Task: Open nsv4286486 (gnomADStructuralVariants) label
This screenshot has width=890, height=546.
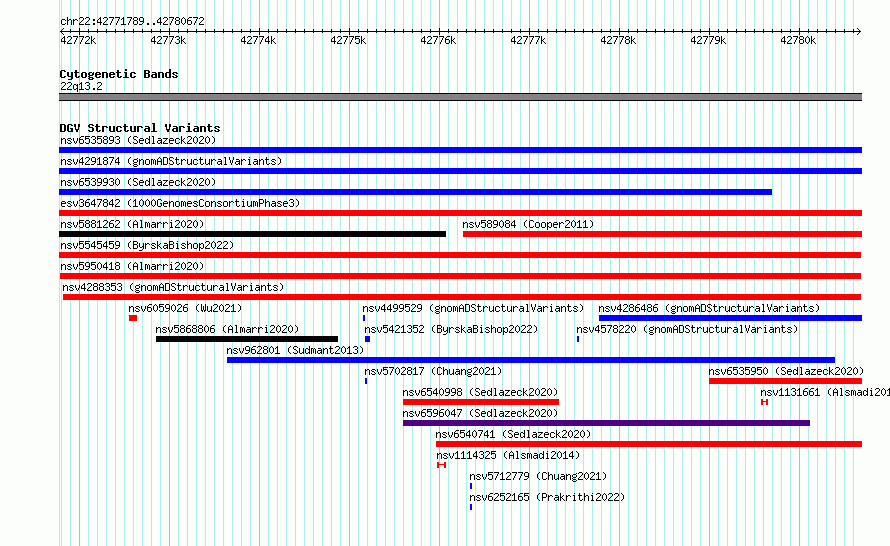Action: [710, 308]
